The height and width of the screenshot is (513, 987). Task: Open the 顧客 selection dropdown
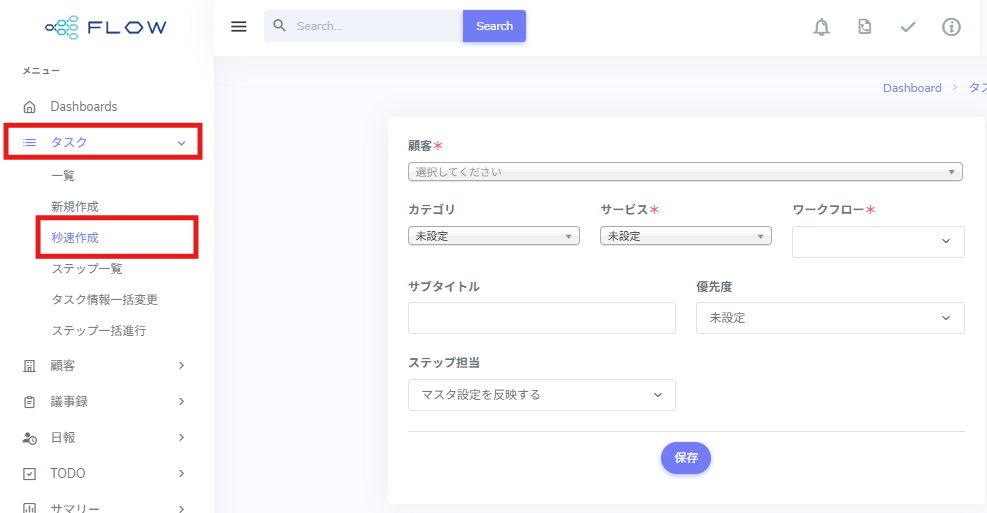coord(685,172)
